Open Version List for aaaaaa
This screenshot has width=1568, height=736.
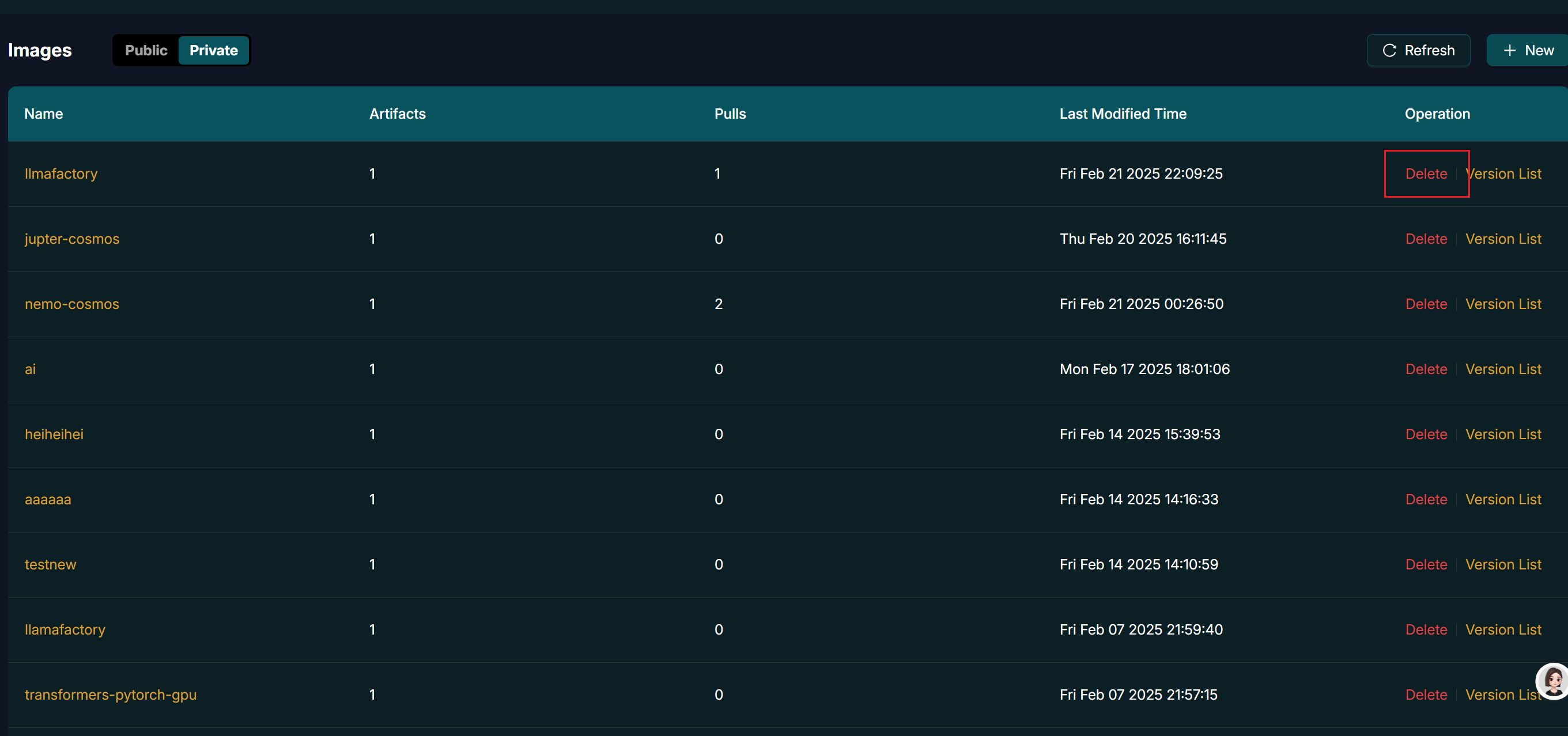point(1503,500)
